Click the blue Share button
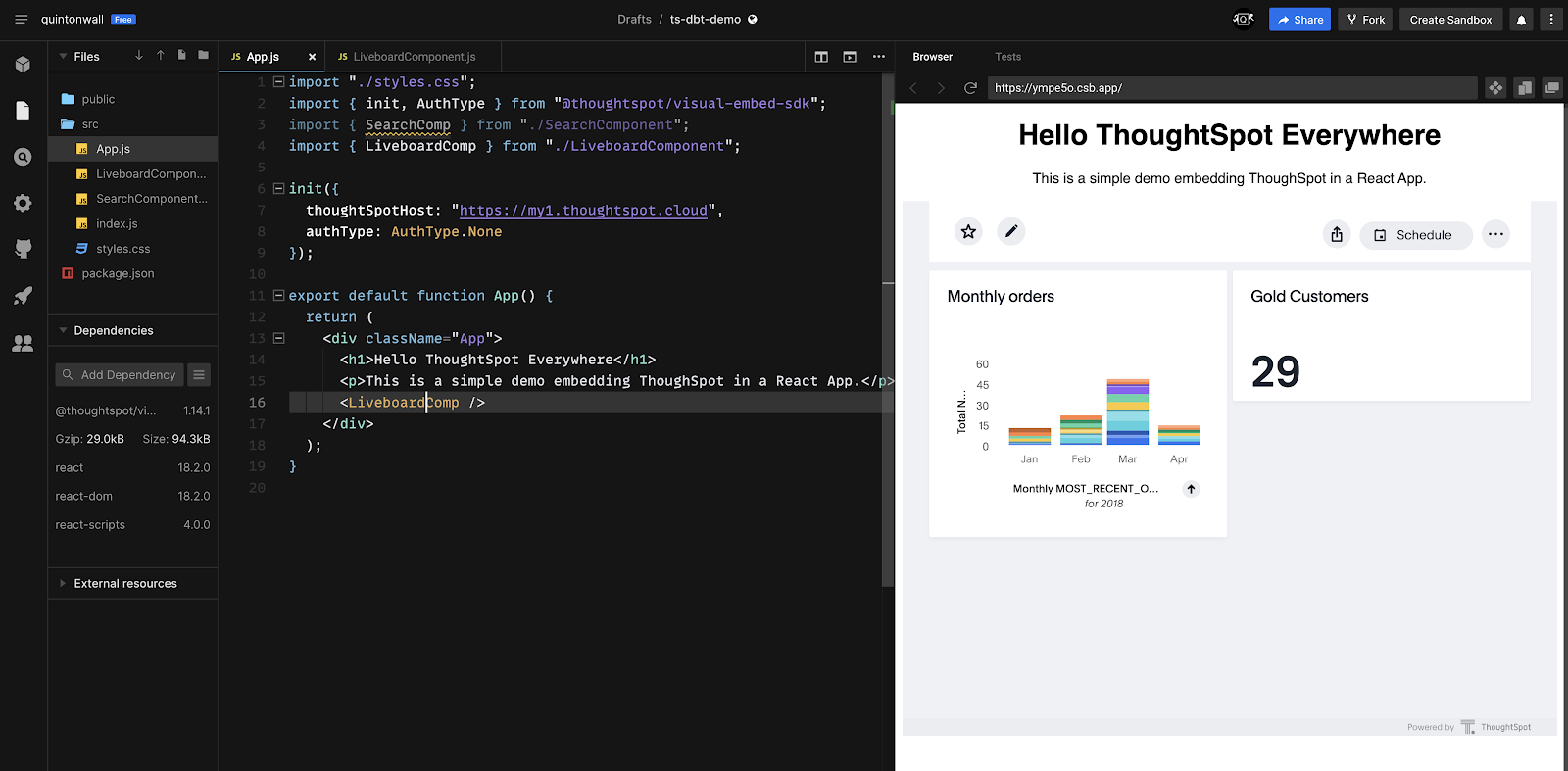 1299,20
